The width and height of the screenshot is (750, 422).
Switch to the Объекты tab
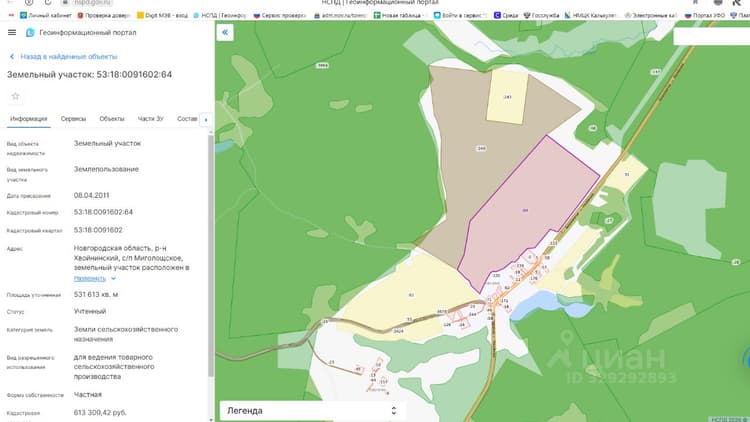point(112,119)
